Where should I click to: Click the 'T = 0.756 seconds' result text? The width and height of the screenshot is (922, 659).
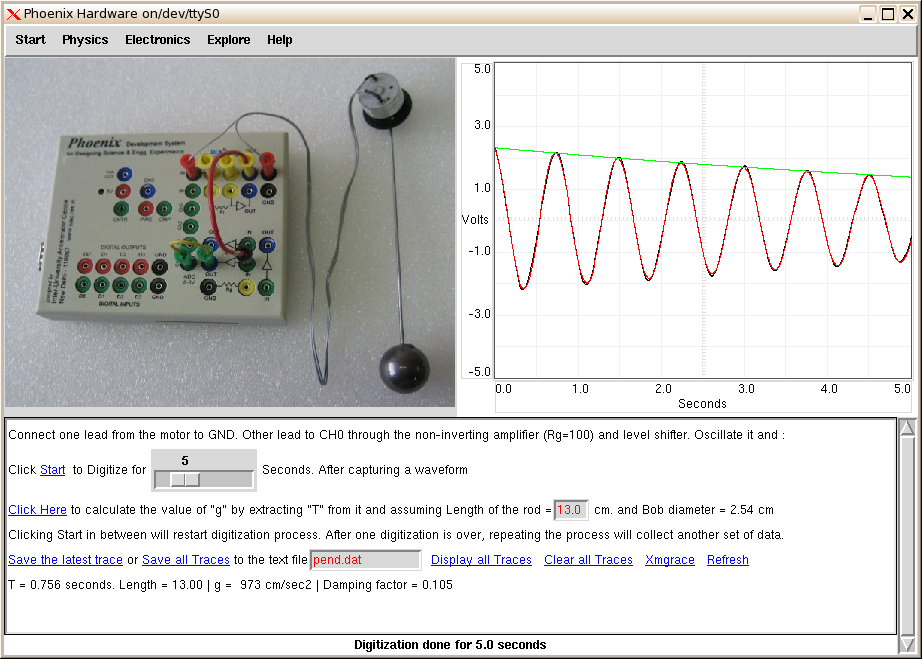[x=61, y=585]
